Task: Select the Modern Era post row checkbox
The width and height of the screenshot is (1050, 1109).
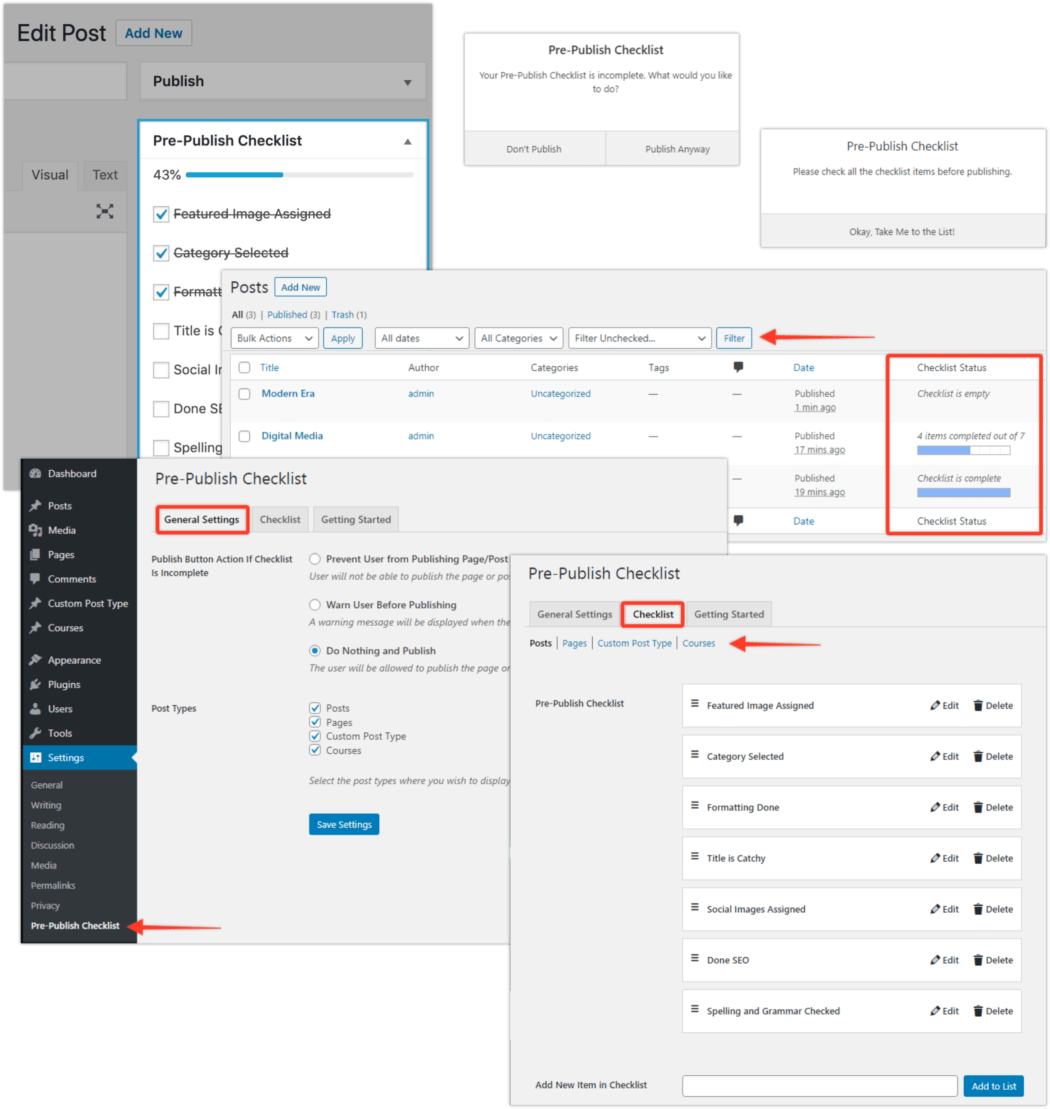Action: tap(244, 394)
